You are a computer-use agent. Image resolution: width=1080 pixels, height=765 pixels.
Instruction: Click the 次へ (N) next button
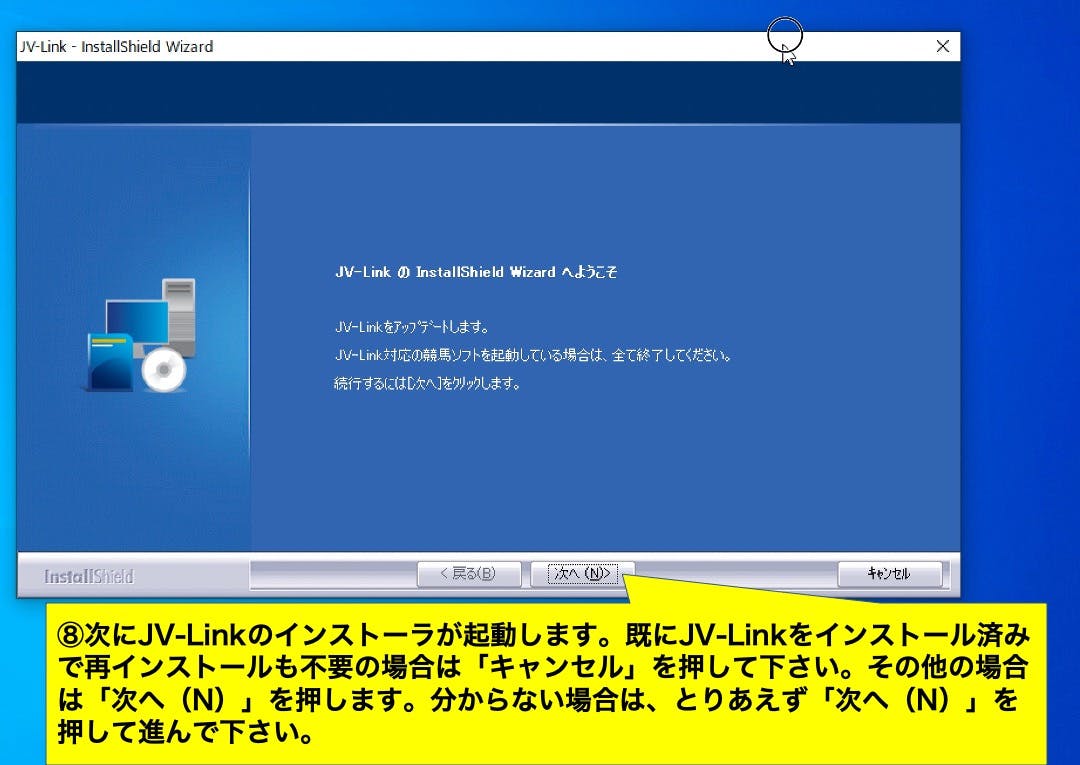pos(583,573)
